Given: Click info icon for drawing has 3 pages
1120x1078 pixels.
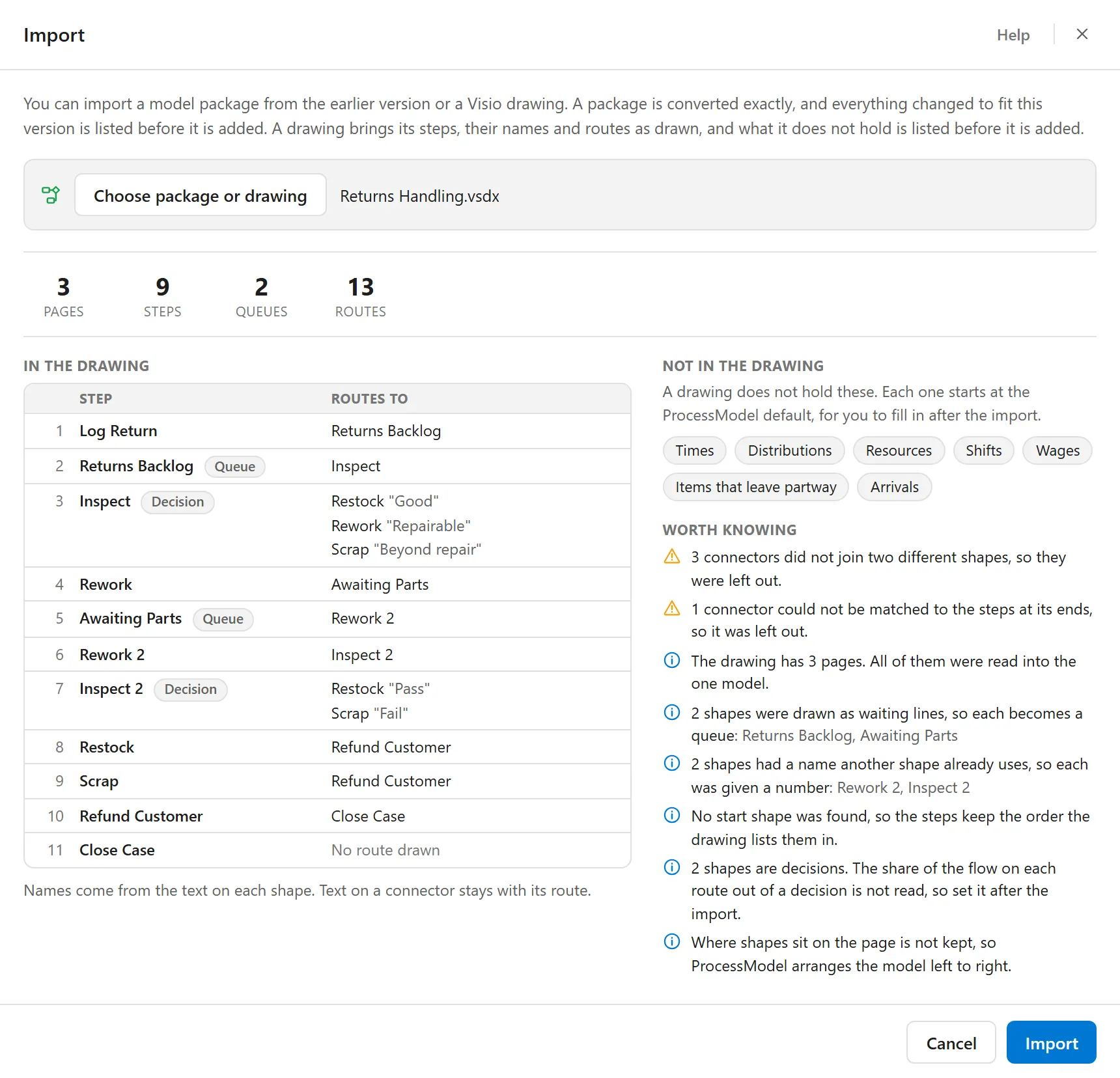Looking at the screenshot, I should 671,660.
